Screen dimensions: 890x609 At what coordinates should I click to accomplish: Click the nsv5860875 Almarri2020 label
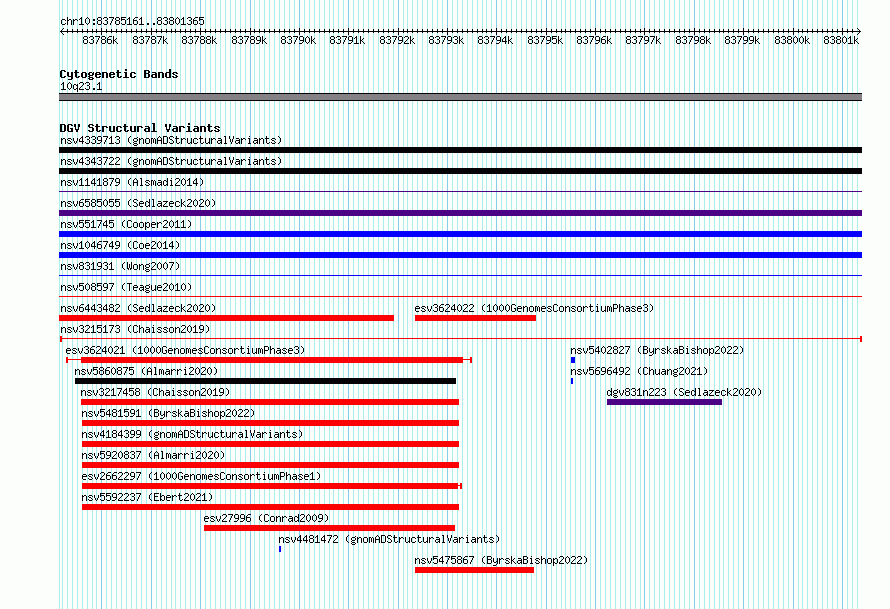(146, 371)
